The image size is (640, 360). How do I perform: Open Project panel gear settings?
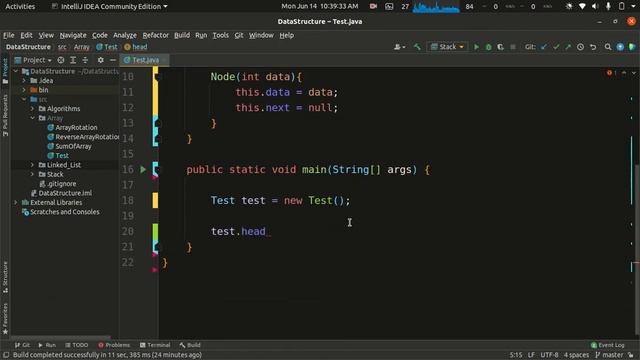(x=100, y=60)
